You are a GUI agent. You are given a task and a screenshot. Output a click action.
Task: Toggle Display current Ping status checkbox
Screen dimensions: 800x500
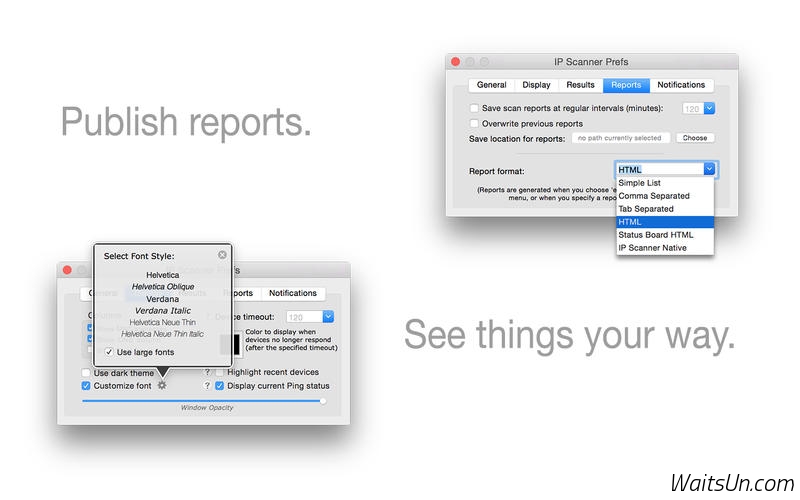[219, 386]
